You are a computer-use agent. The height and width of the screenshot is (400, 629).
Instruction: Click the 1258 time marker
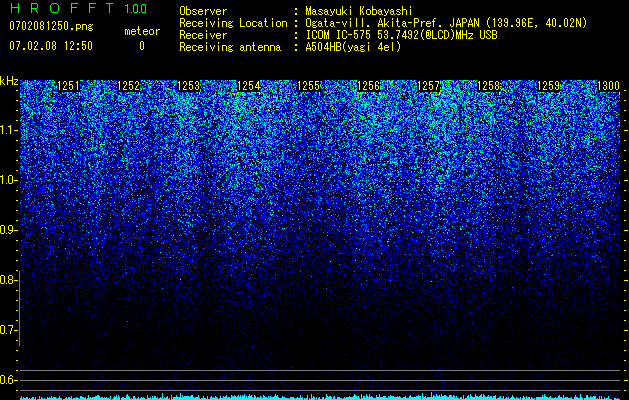pyautogui.click(x=489, y=86)
